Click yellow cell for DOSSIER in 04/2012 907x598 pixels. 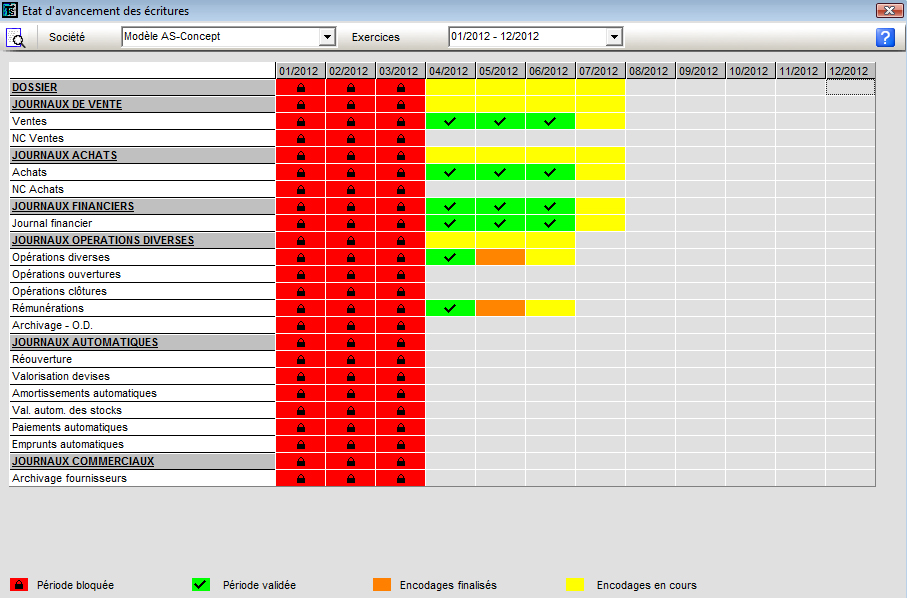click(450, 87)
